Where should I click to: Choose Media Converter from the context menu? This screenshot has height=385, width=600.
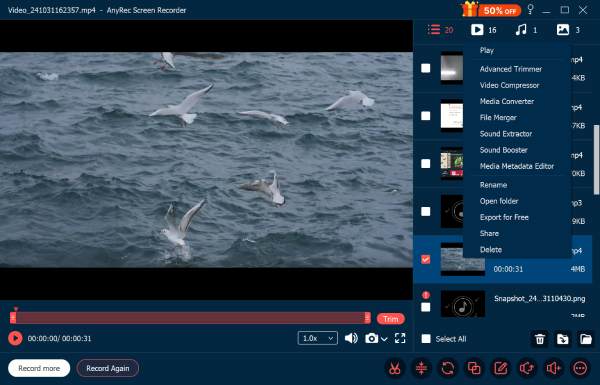tap(507, 101)
